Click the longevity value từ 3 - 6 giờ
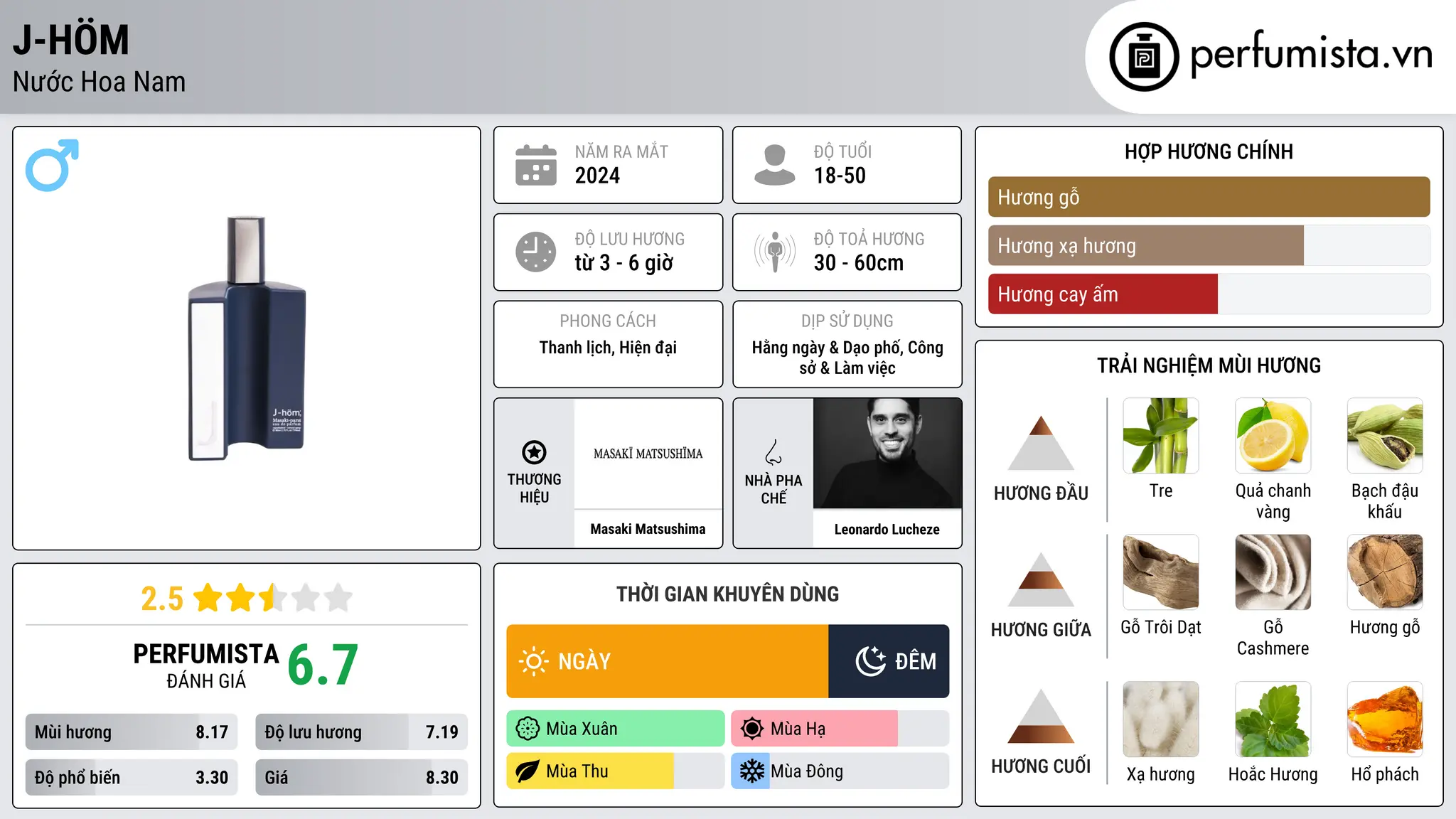 point(624,263)
